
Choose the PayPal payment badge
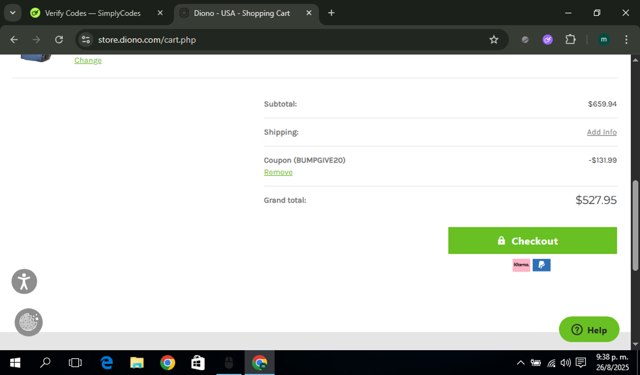[542, 265]
